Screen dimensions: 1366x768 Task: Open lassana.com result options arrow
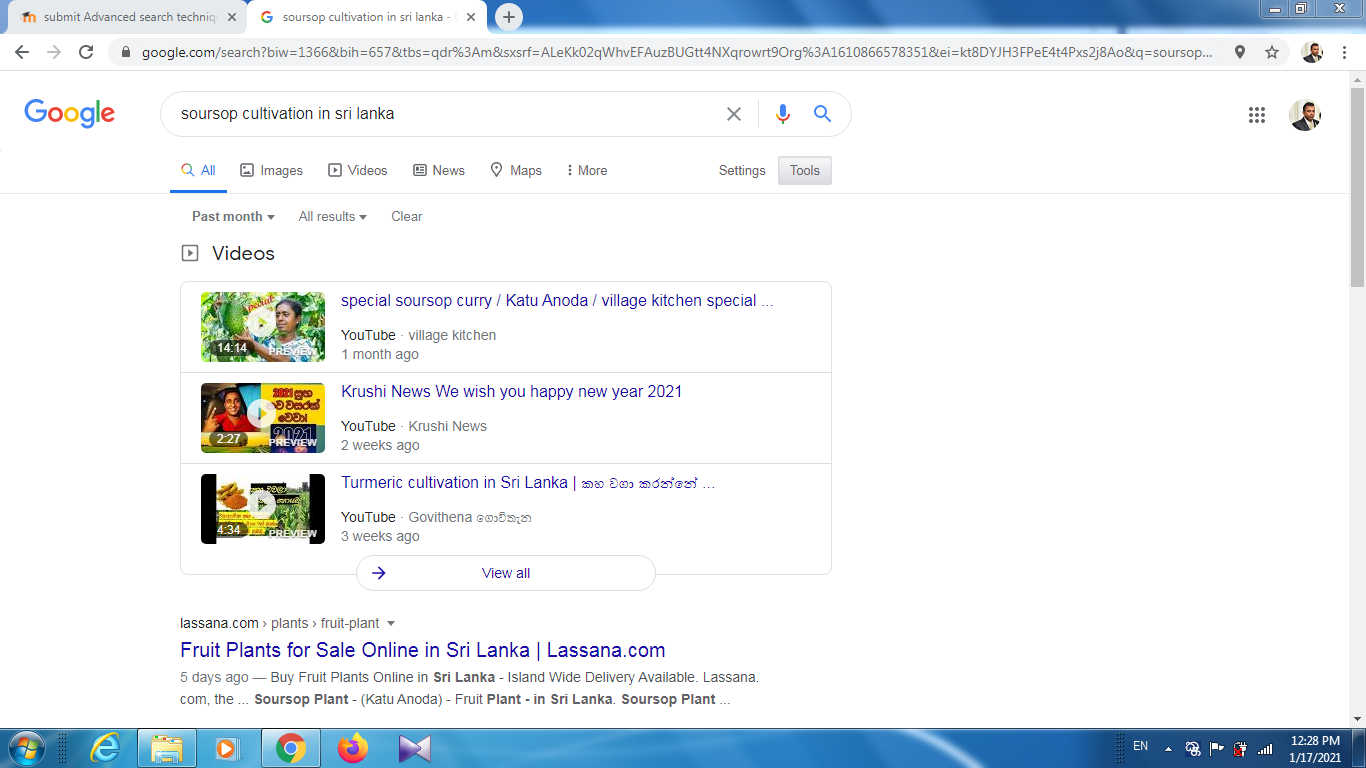pyautogui.click(x=391, y=623)
